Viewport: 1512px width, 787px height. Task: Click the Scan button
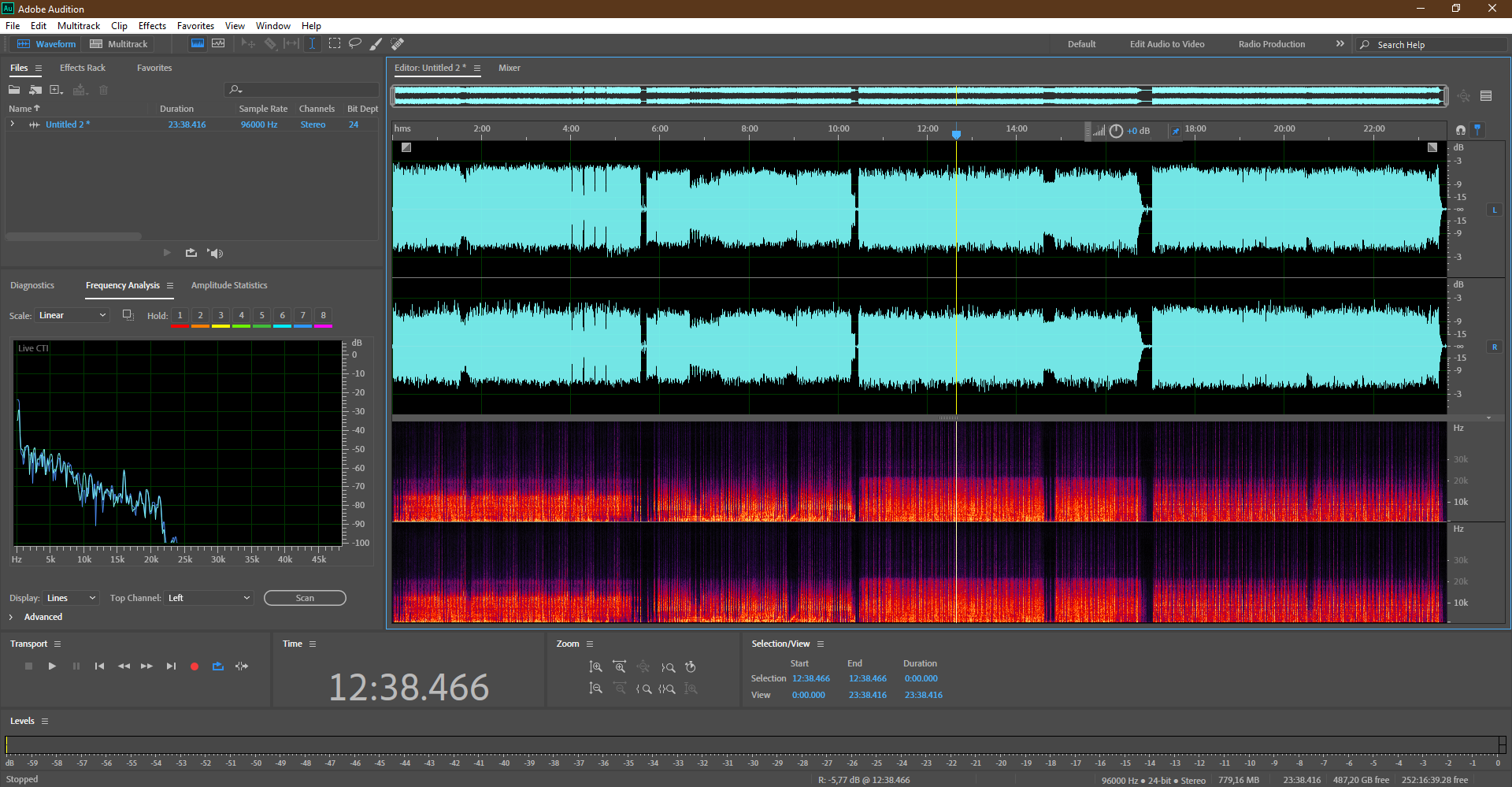pyautogui.click(x=305, y=598)
